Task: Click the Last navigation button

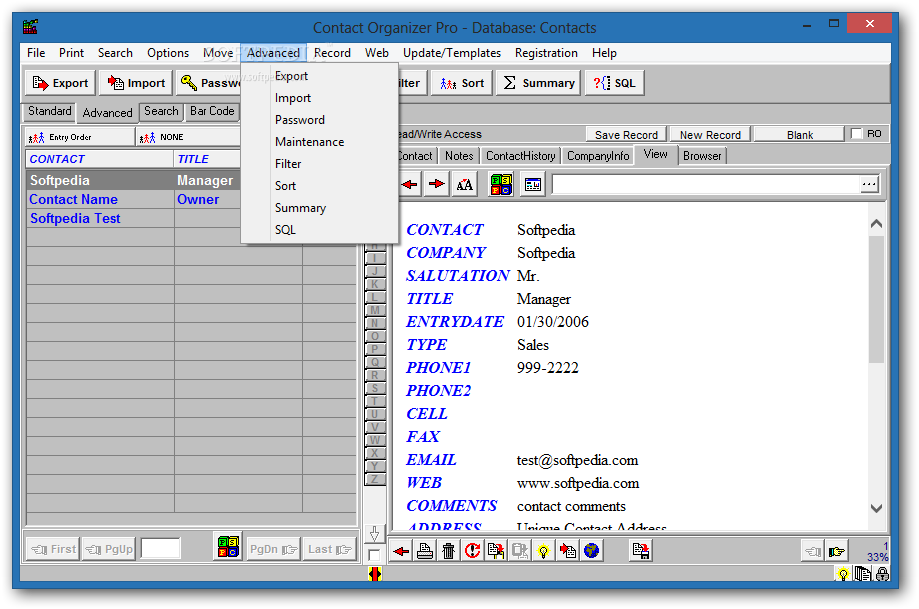Action: [x=329, y=549]
